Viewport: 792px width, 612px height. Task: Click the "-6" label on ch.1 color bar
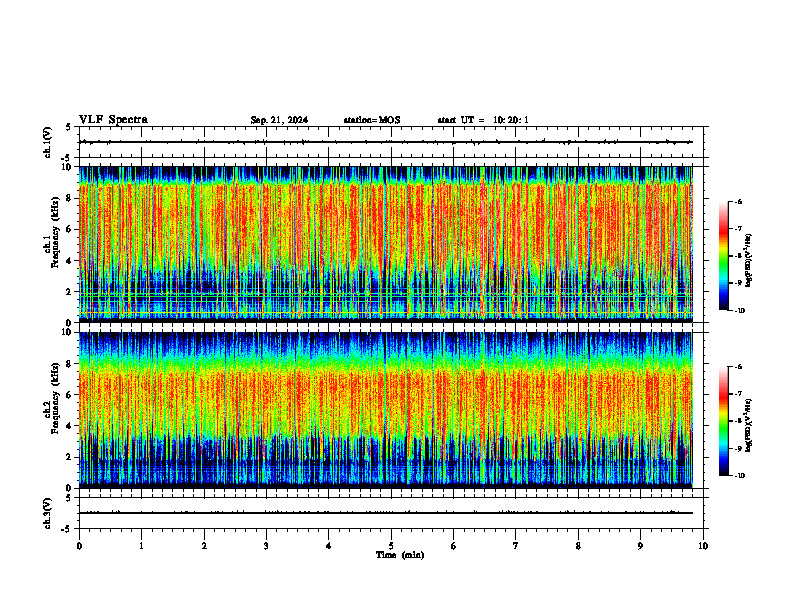click(738, 201)
